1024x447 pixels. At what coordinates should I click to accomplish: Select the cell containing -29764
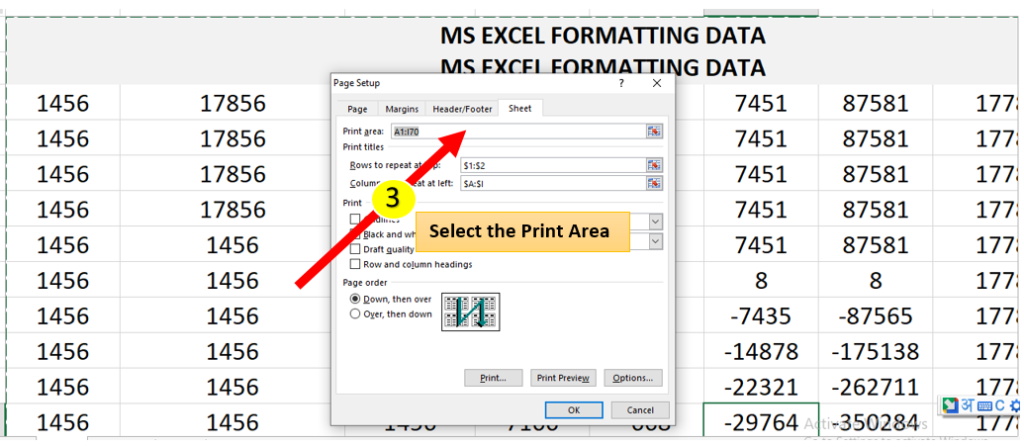pos(761,422)
